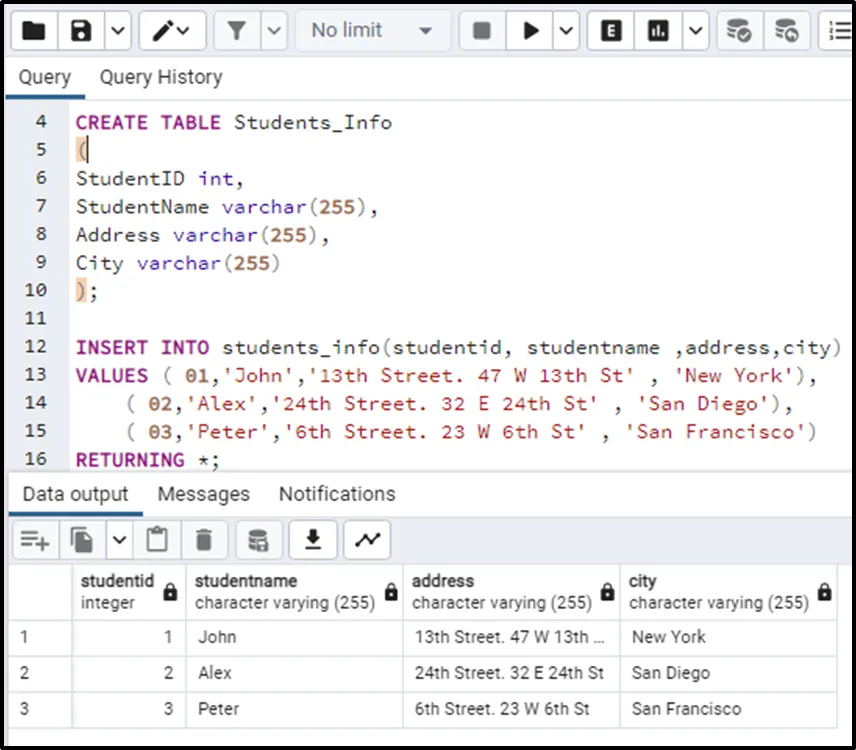
Task: Open the No limit rows dropdown
Action: [371, 31]
